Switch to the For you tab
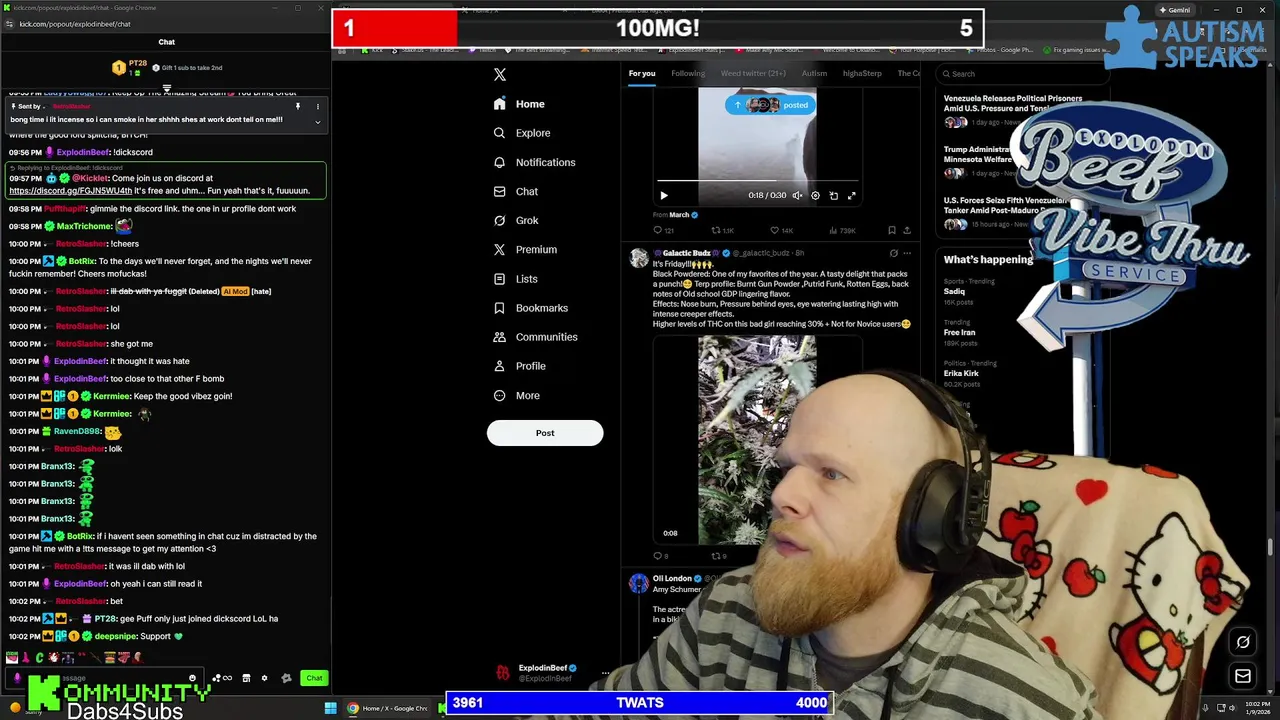The height and width of the screenshot is (720, 1280). tap(642, 73)
